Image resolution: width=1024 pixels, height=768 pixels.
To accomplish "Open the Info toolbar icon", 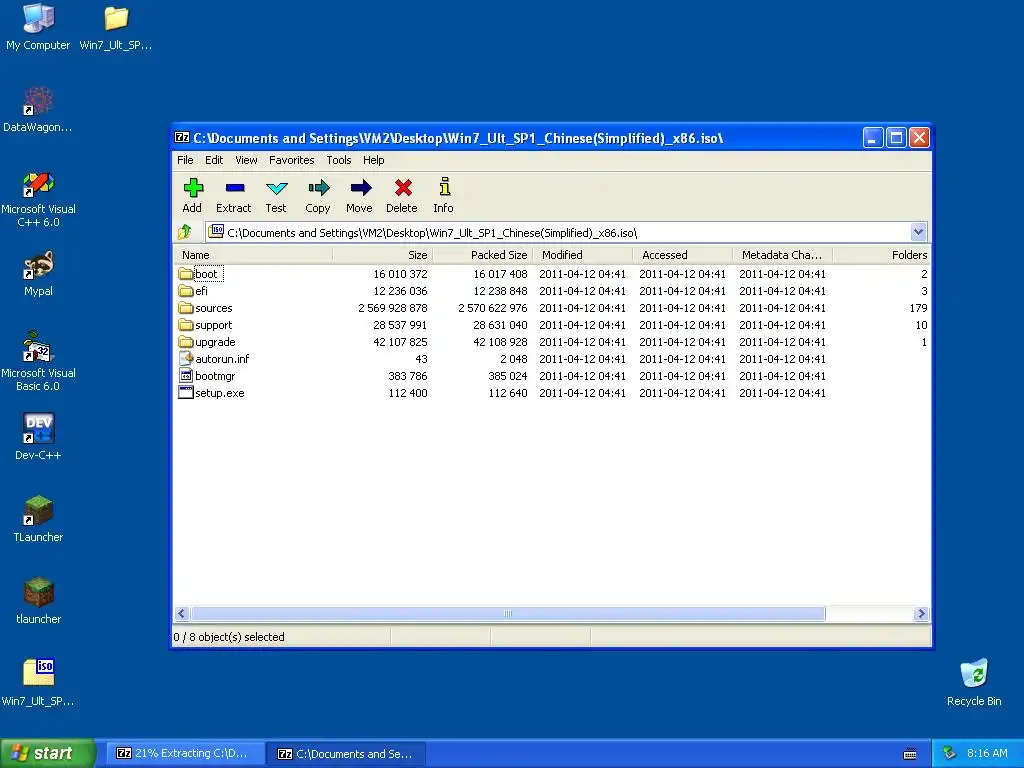I will click(444, 187).
